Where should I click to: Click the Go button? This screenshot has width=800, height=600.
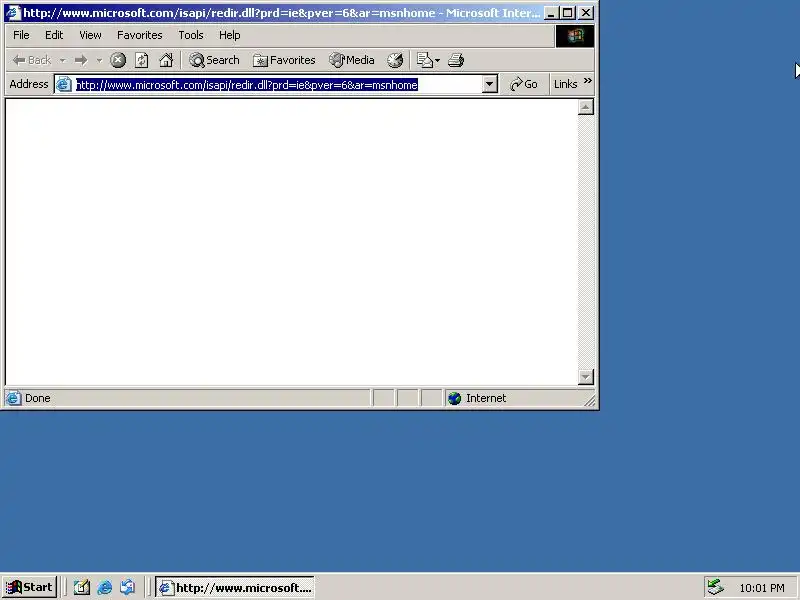click(524, 84)
